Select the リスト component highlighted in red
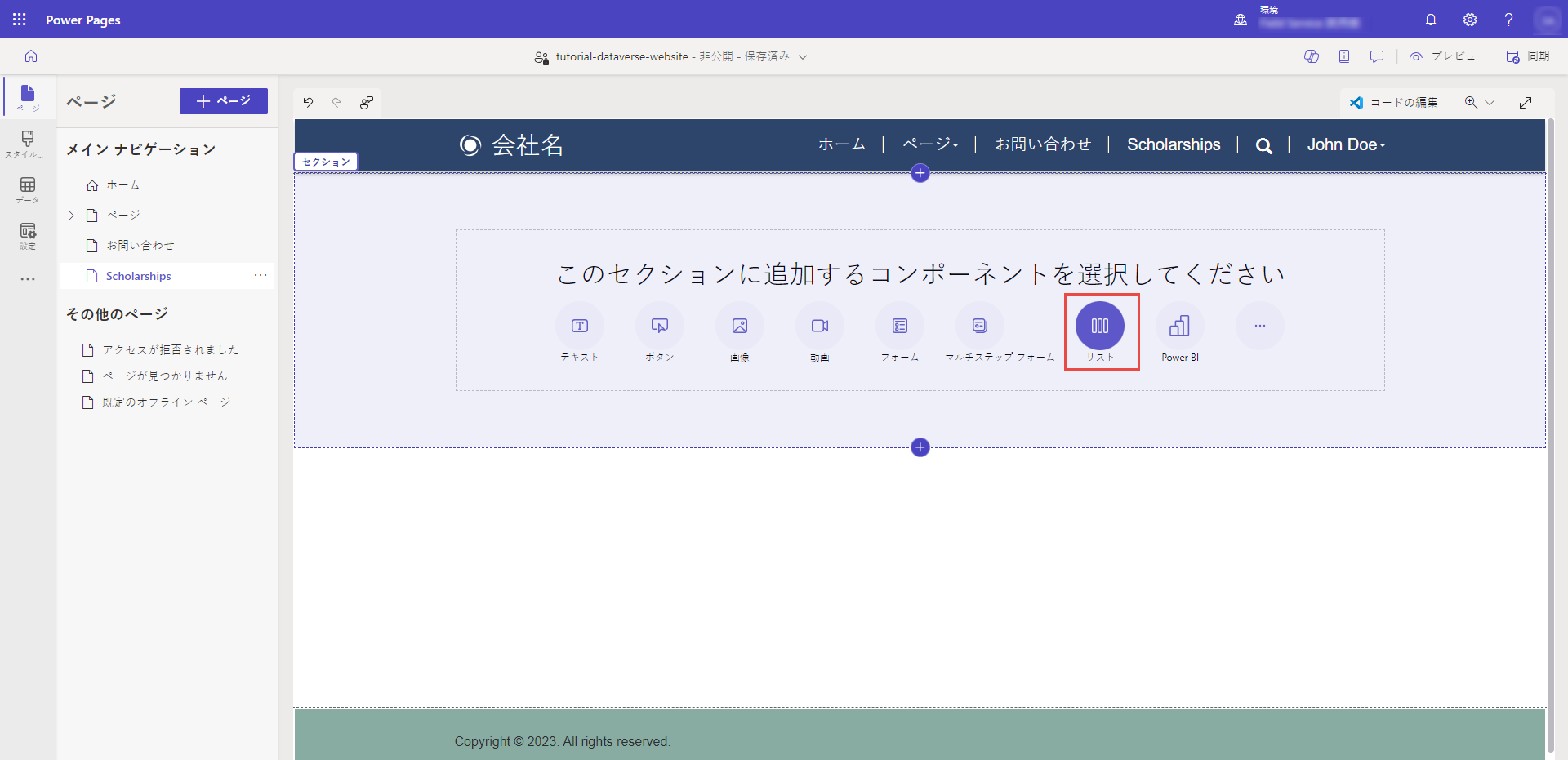Viewport: 1568px width, 760px height. (1101, 325)
